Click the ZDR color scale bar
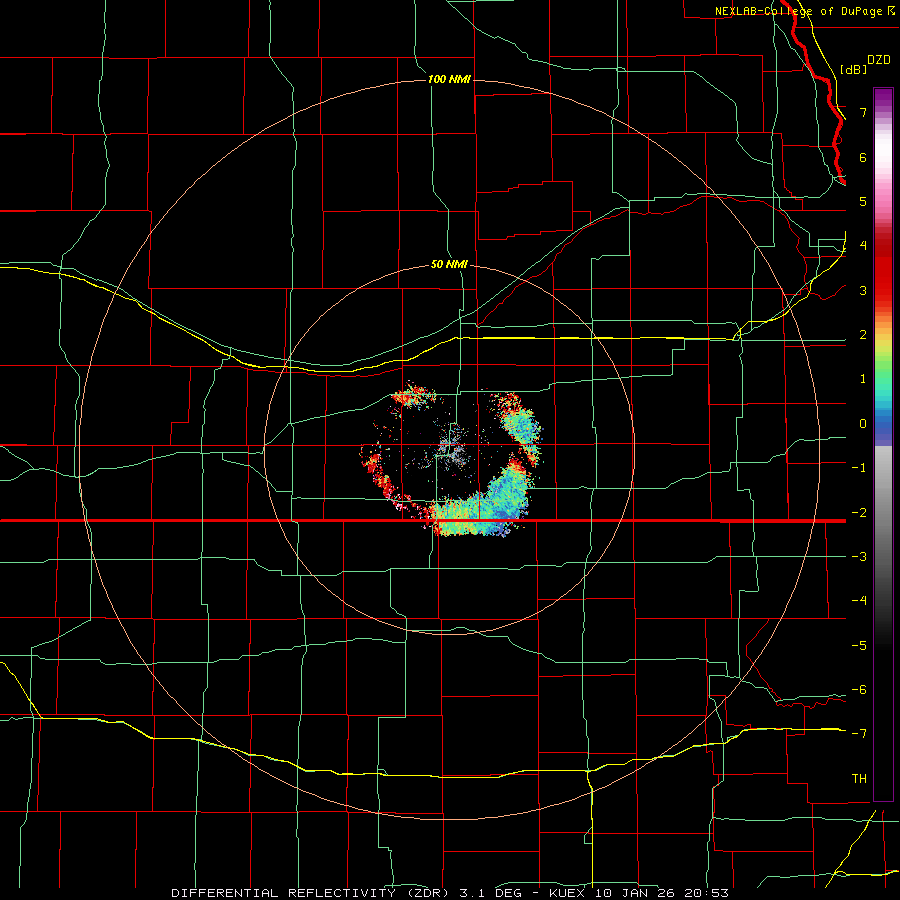The width and height of the screenshot is (900, 900). click(883, 444)
